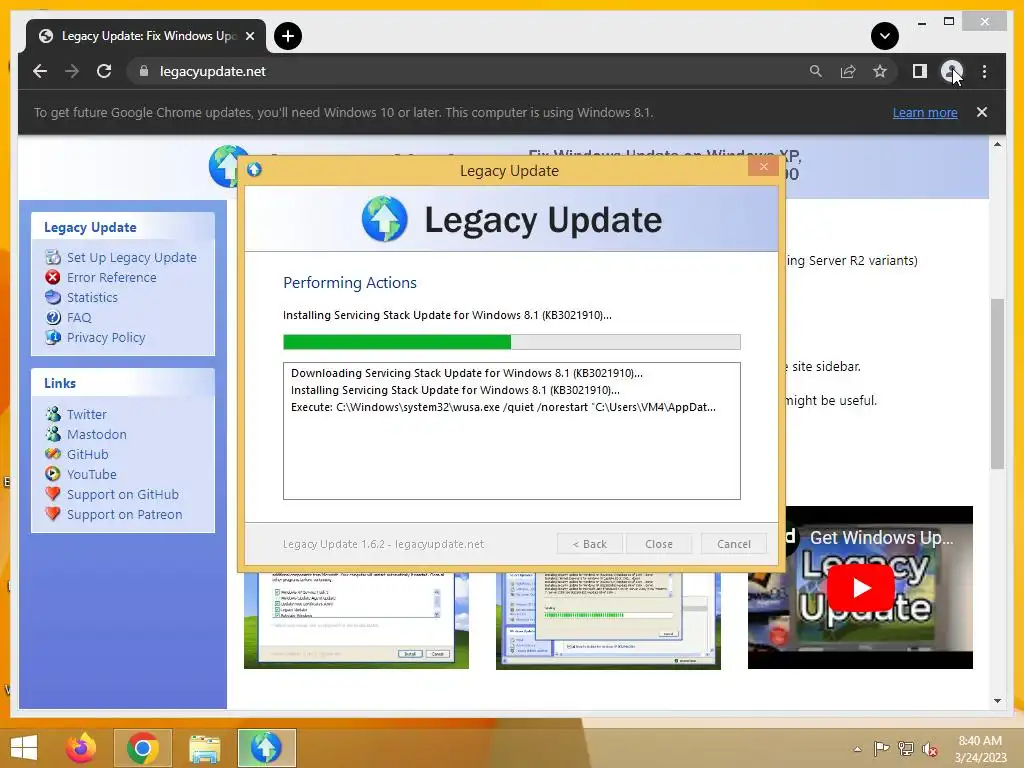Viewport: 1024px width, 768px height.
Task: Open the zoom magnifier in address bar
Action: 816,71
